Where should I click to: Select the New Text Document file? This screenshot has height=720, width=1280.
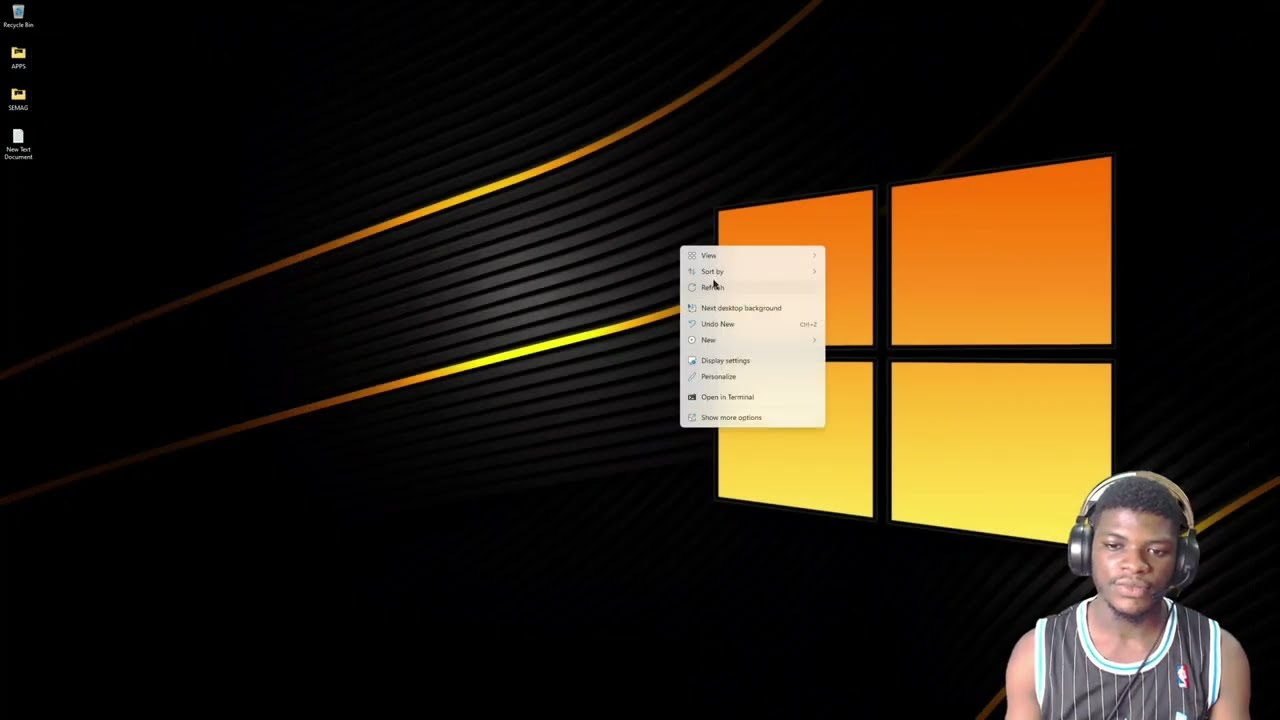(x=18, y=144)
